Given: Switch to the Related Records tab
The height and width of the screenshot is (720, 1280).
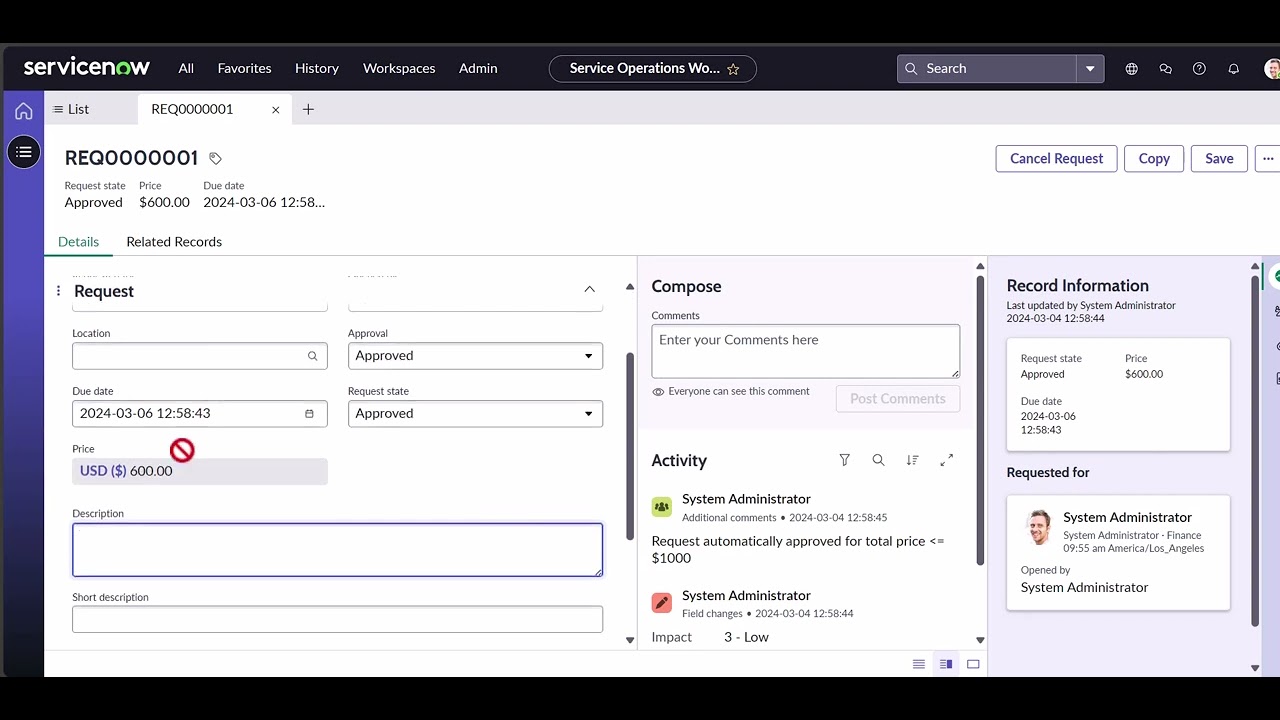Looking at the screenshot, I should [174, 242].
